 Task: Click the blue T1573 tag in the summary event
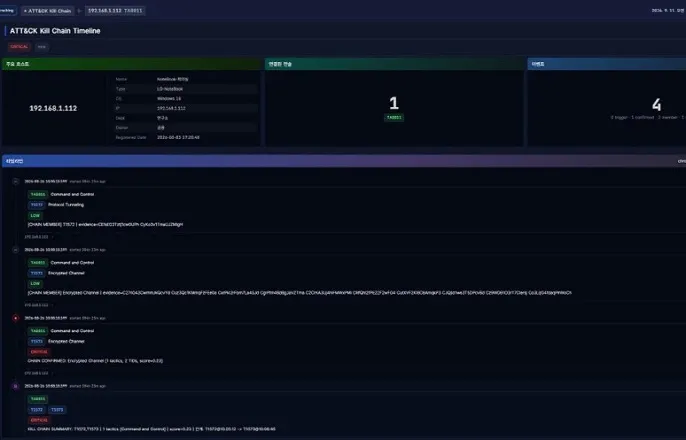click(57, 410)
